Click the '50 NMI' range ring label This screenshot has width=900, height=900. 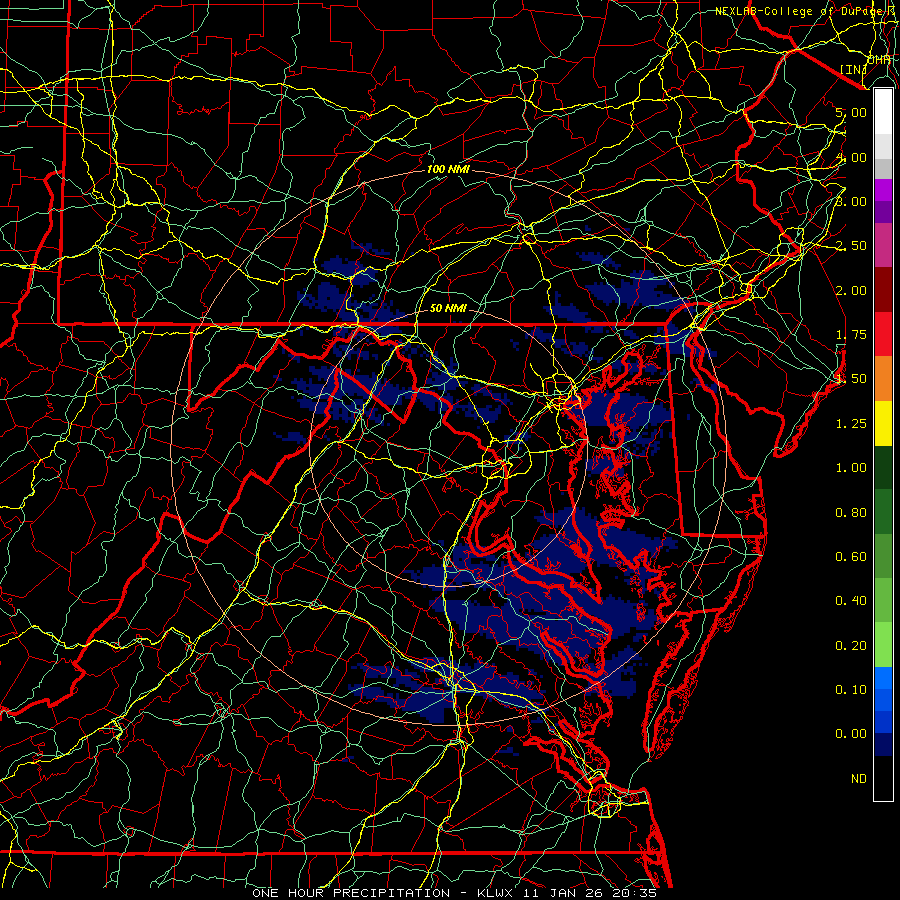[x=448, y=308]
